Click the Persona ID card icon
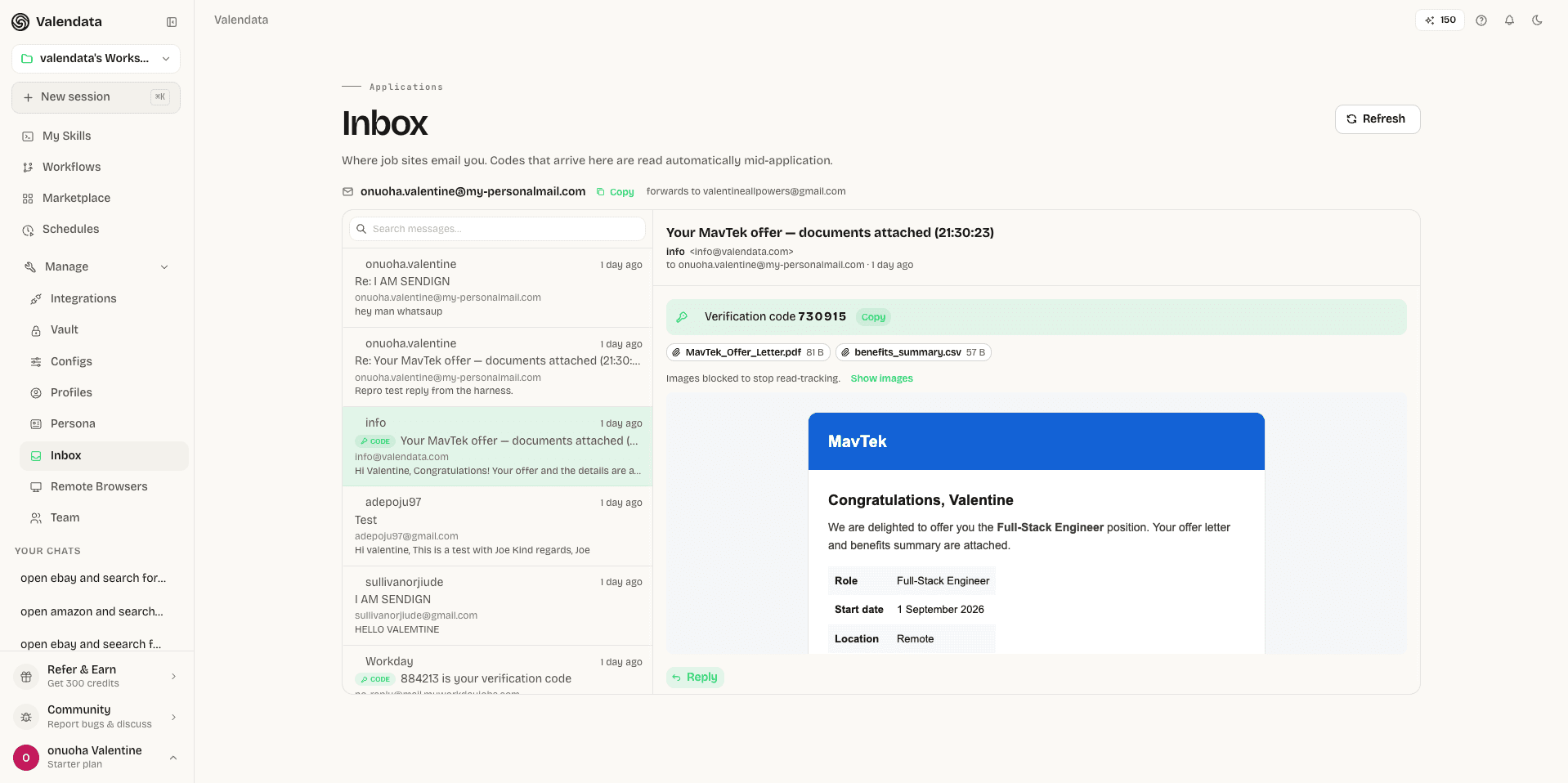Image resolution: width=1568 pixels, height=783 pixels. pos(36,424)
